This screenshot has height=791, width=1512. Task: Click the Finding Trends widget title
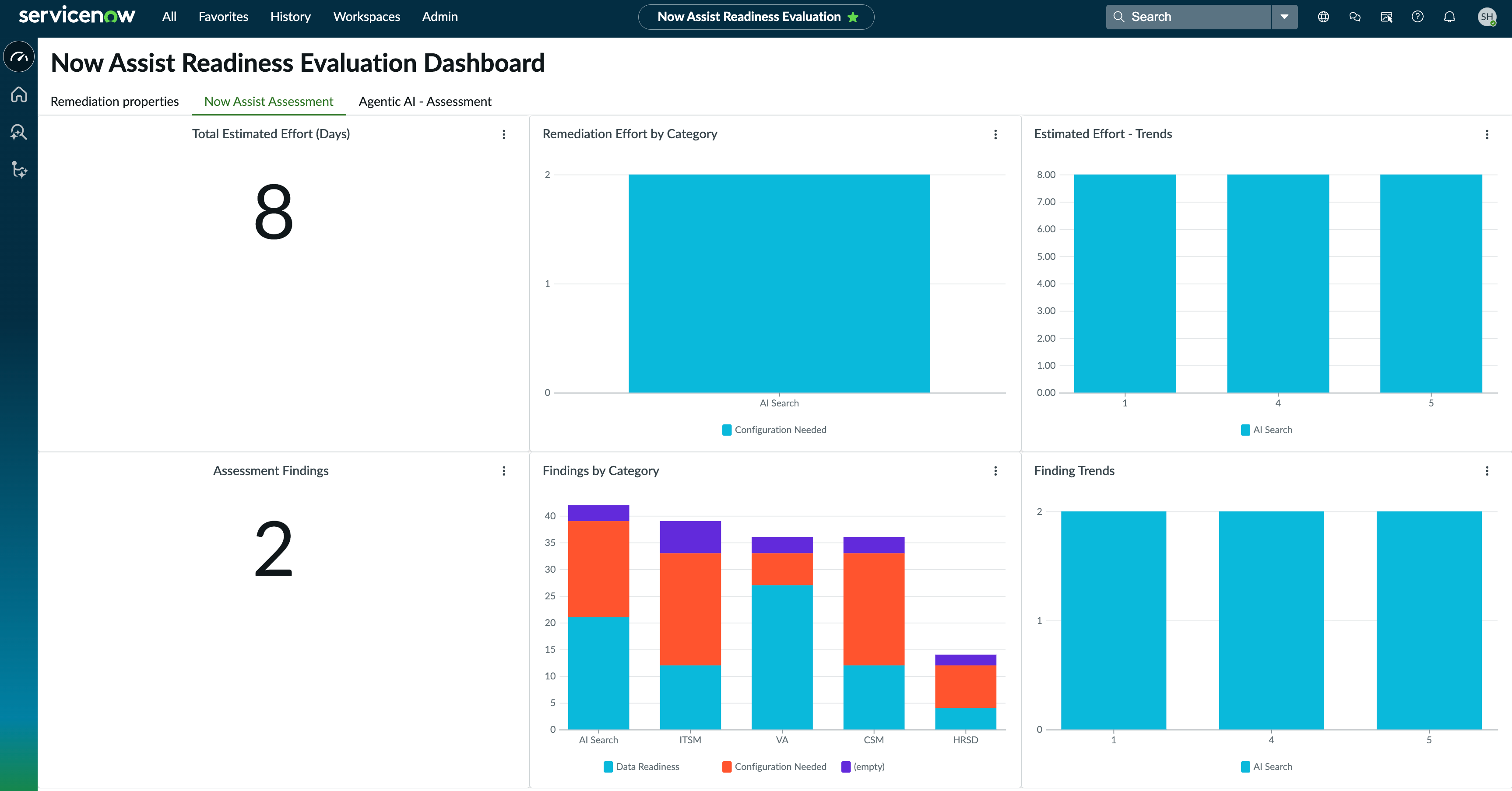click(1074, 471)
